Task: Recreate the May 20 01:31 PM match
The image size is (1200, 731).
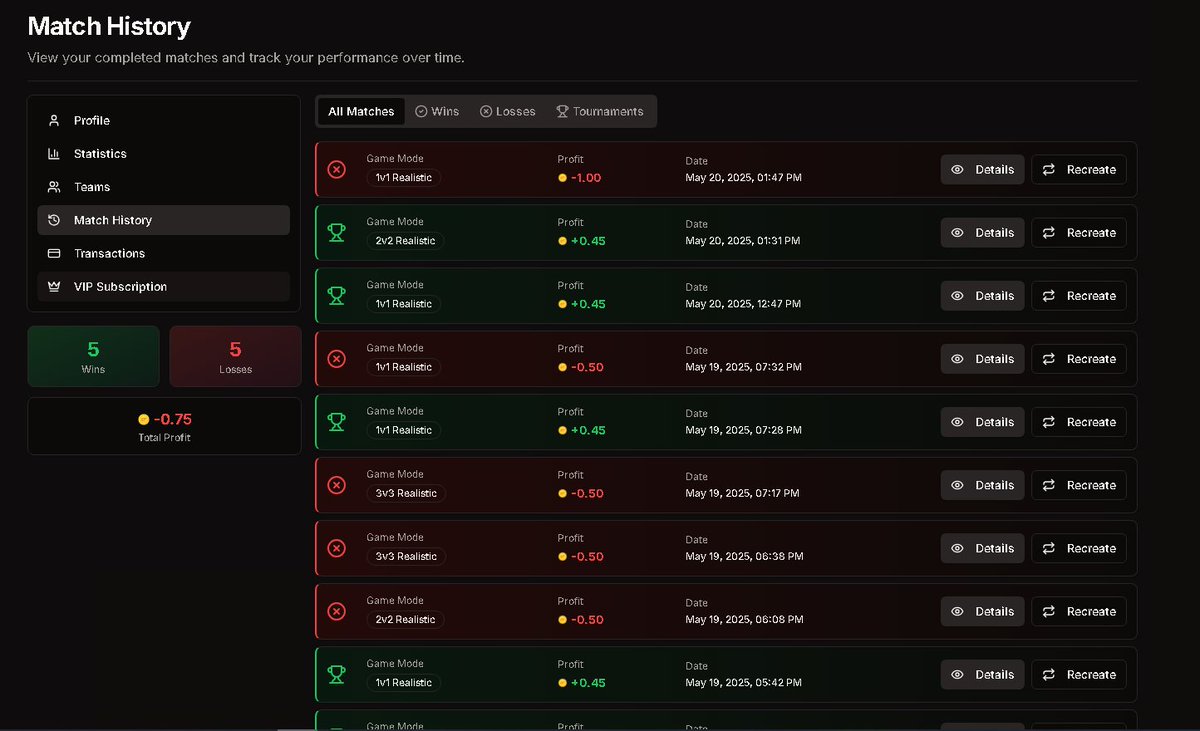Action: 1079,233
